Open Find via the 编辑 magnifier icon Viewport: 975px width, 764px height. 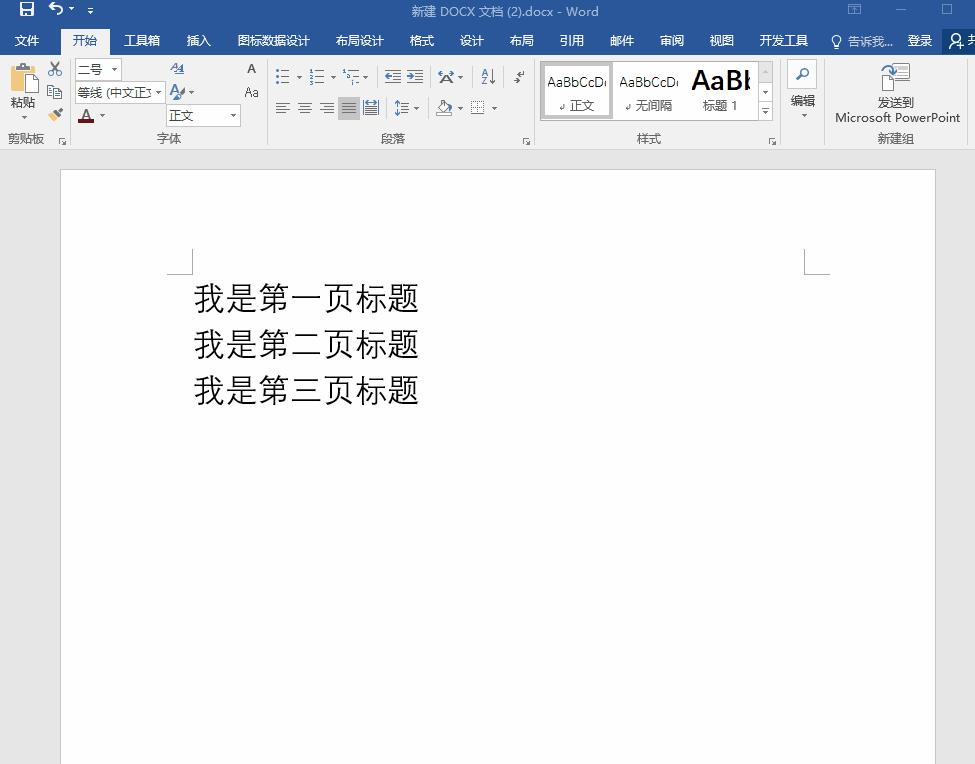point(801,73)
